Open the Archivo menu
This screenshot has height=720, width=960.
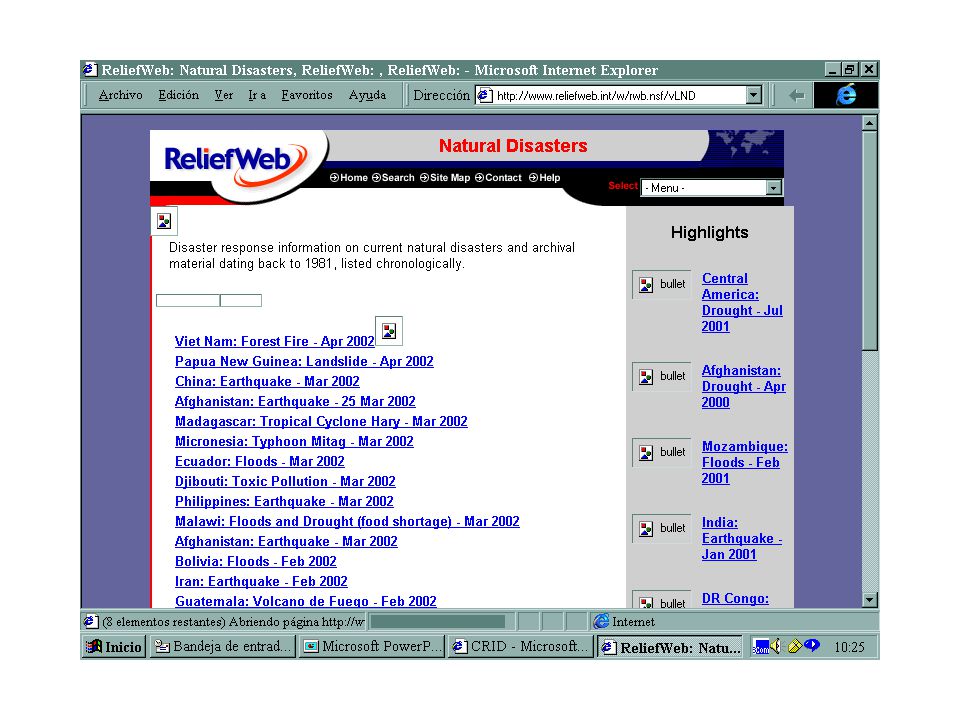tap(121, 96)
